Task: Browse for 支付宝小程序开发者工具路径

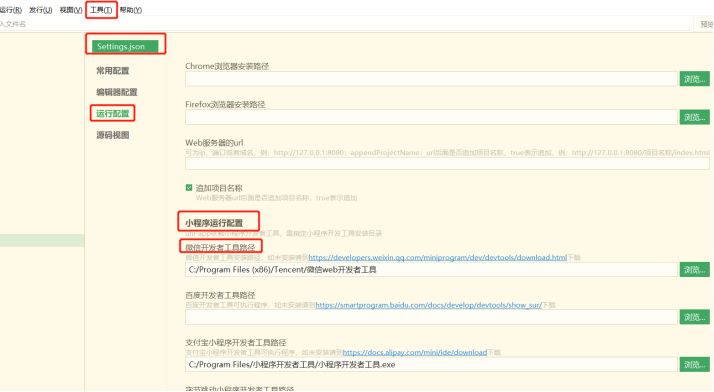Action: pos(694,364)
